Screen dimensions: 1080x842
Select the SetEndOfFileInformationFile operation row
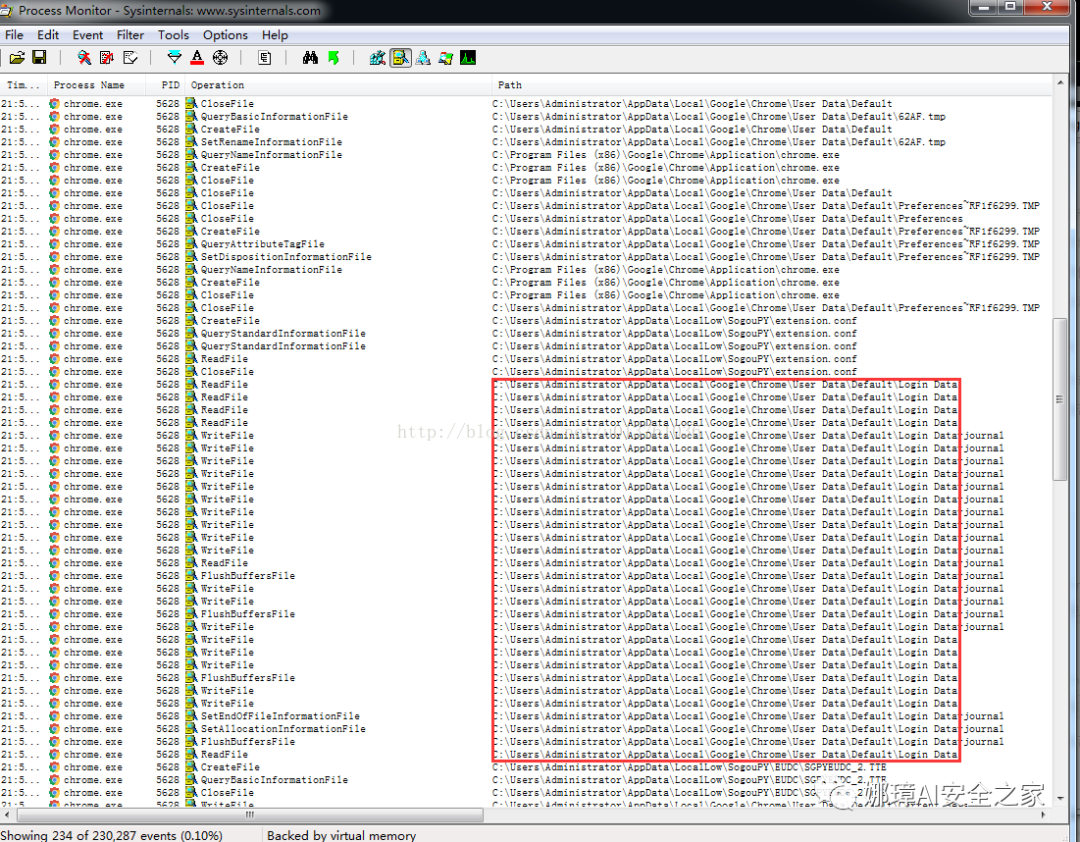click(526, 716)
